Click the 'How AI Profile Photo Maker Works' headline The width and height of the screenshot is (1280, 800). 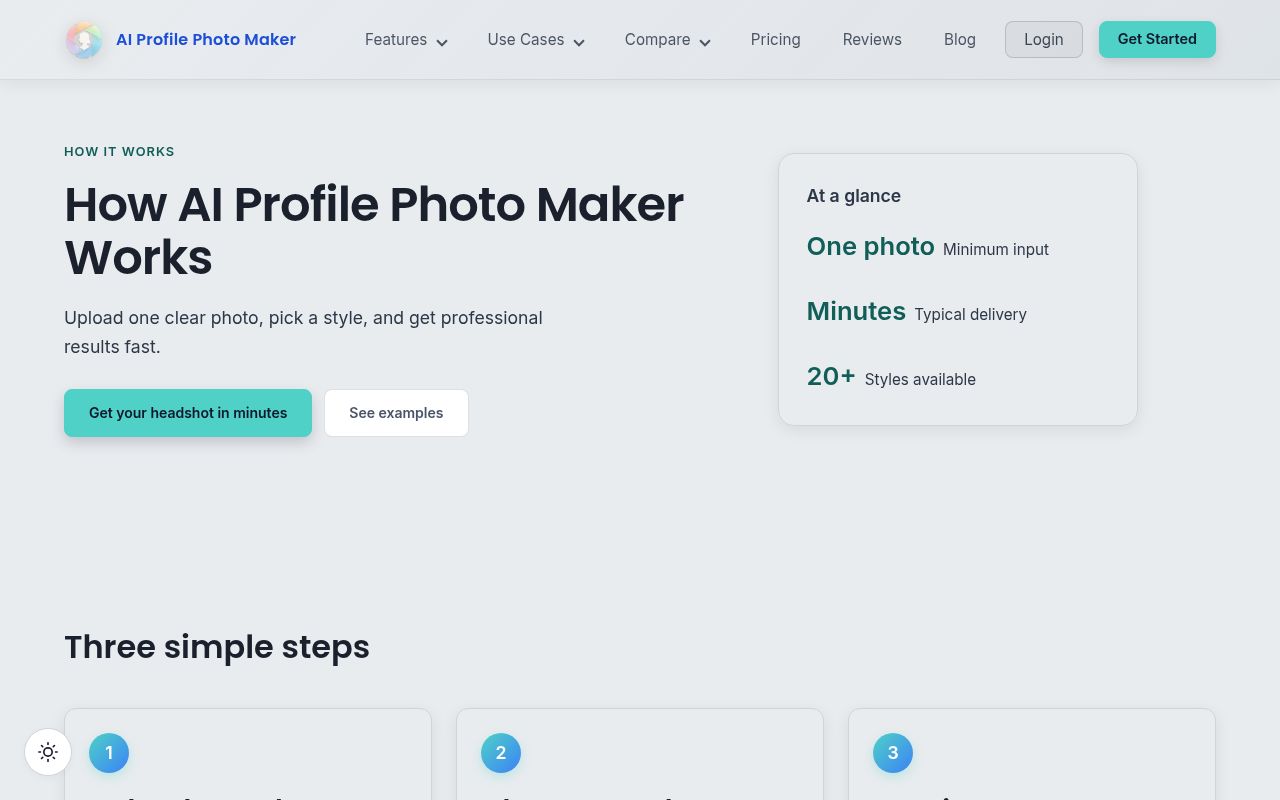(x=374, y=231)
